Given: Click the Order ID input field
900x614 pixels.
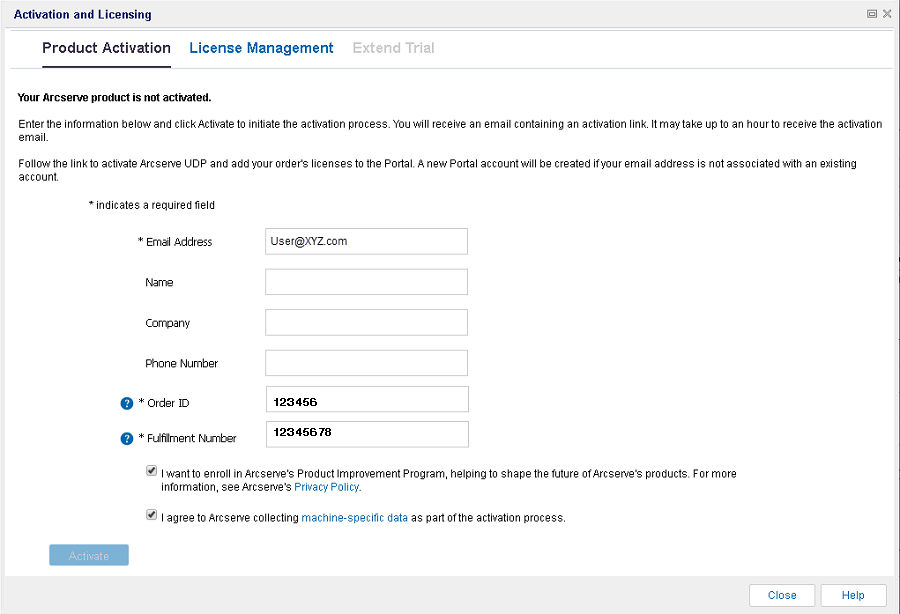Looking at the screenshot, I should pyautogui.click(x=367, y=399).
